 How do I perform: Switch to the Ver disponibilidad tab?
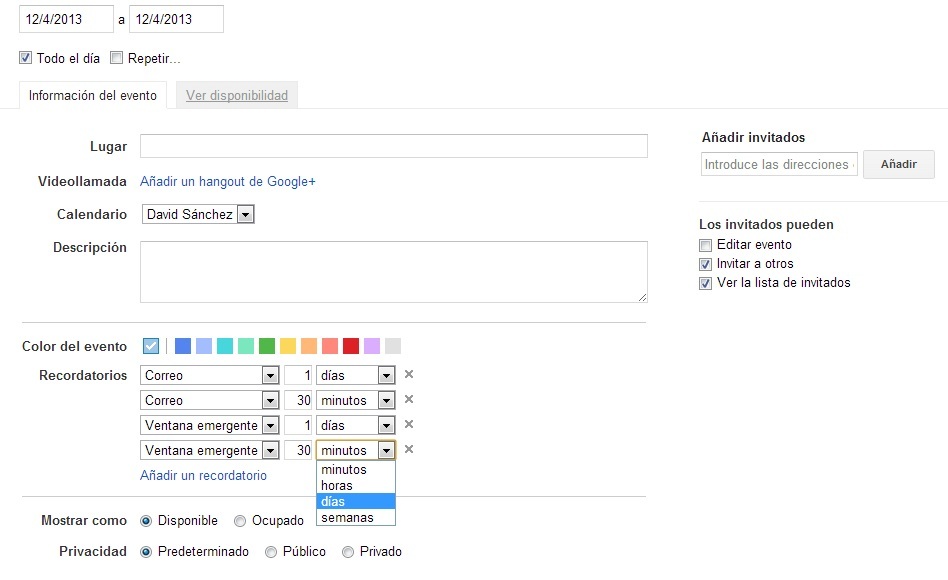pos(237,96)
